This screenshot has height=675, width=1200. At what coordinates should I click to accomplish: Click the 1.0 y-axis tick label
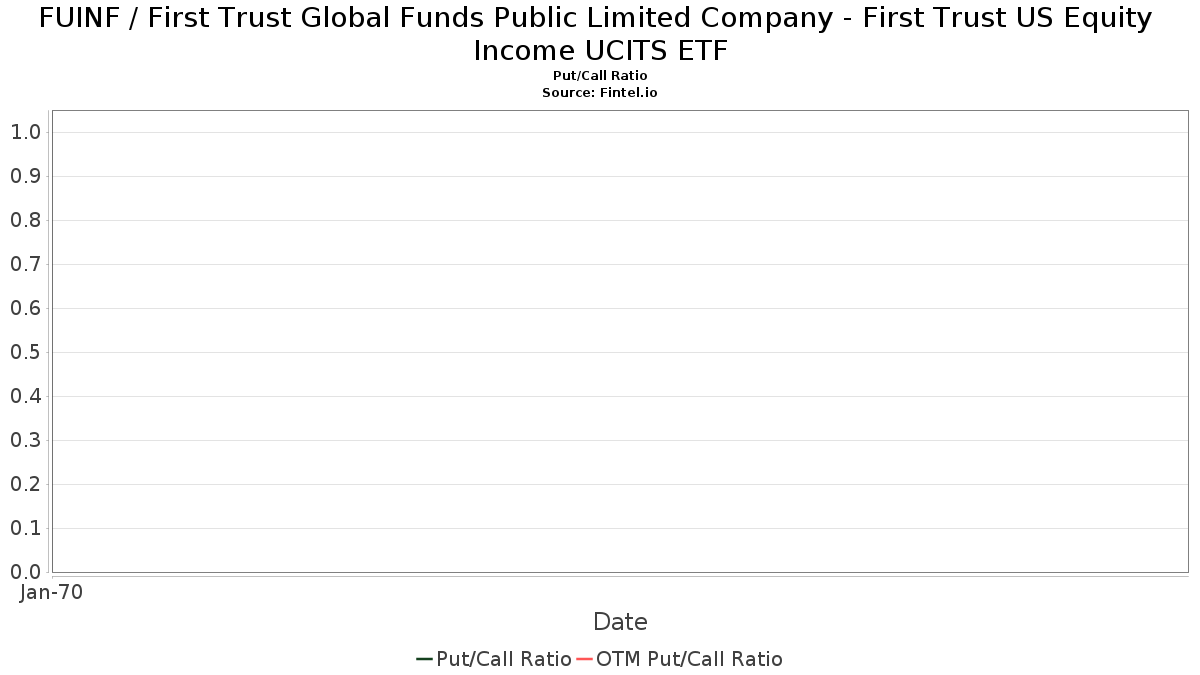[25, 132]
